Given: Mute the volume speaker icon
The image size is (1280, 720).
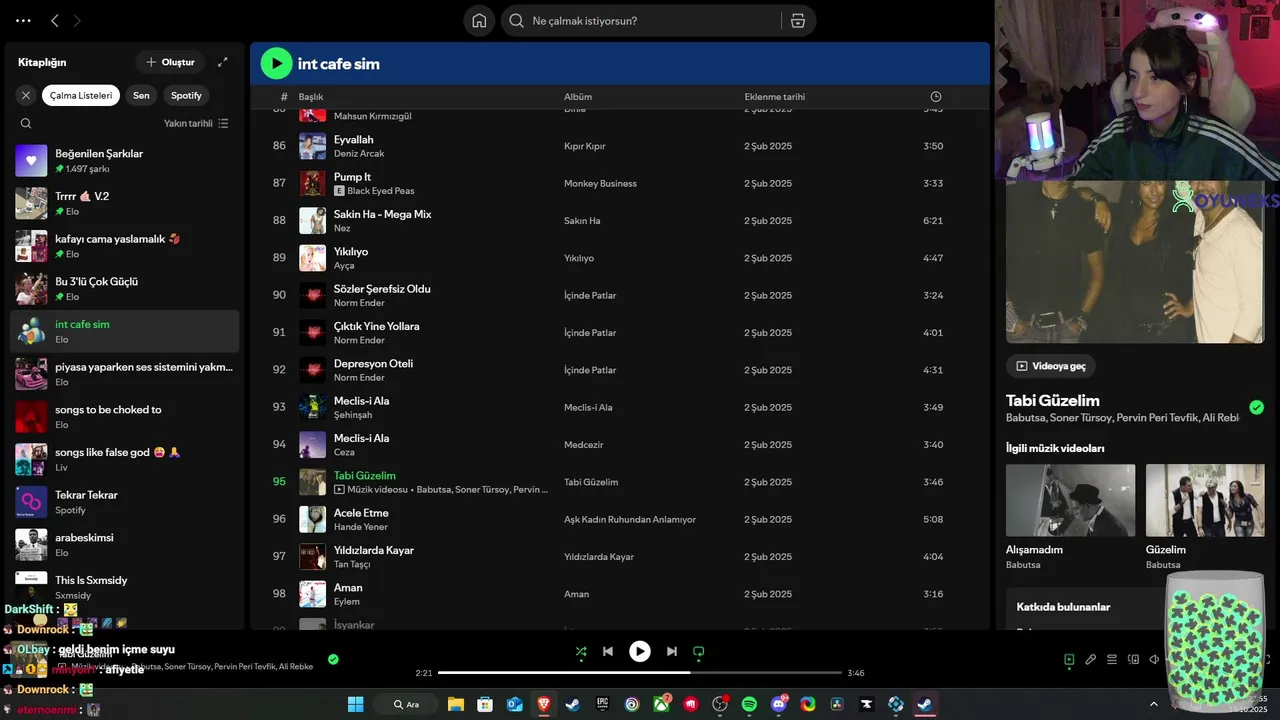Looking at the screenshot, I should click(1155, 659).
